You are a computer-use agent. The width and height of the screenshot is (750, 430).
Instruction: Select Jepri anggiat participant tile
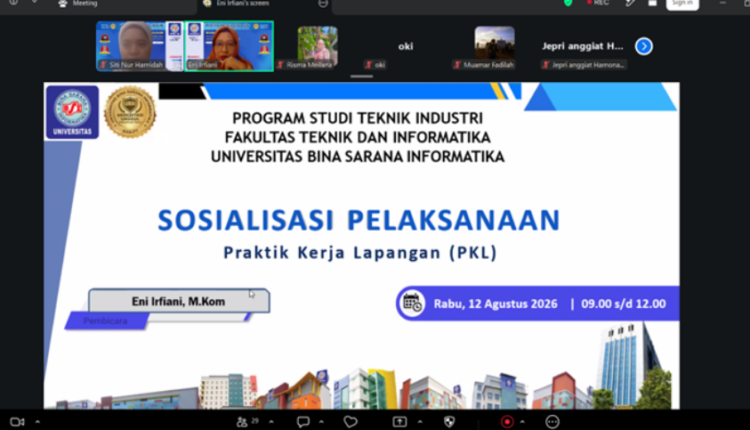583,47
